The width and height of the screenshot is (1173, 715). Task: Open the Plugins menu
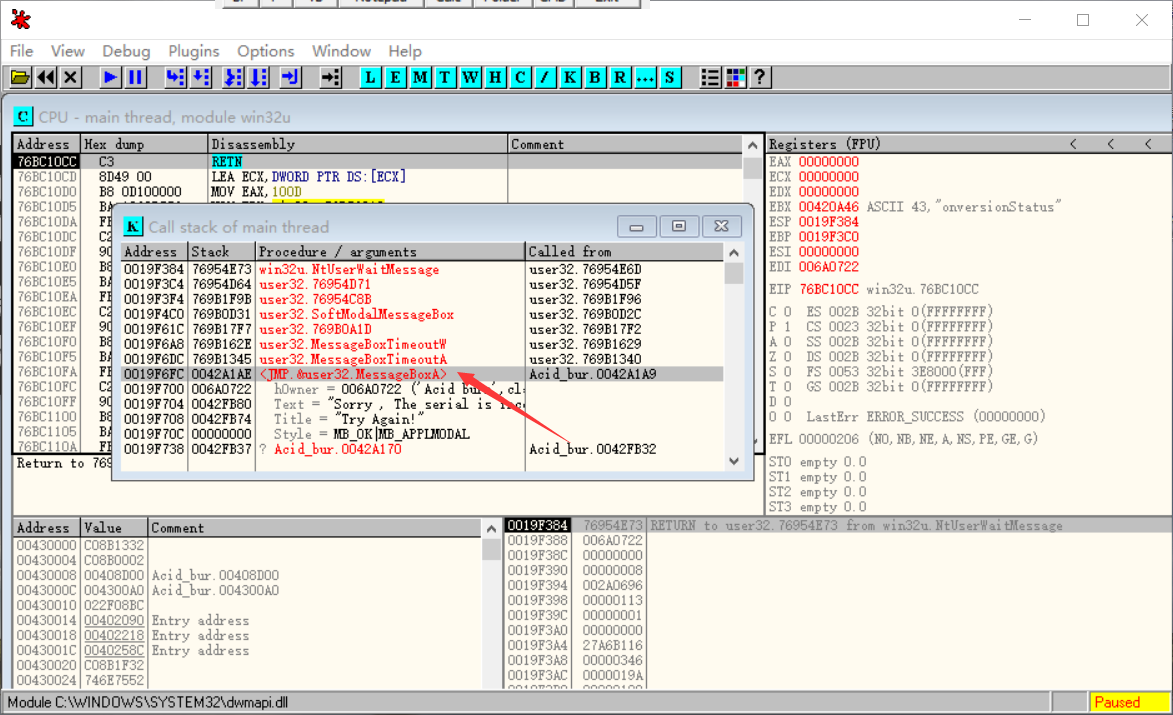pyautogui.click(x=193, y=51)
